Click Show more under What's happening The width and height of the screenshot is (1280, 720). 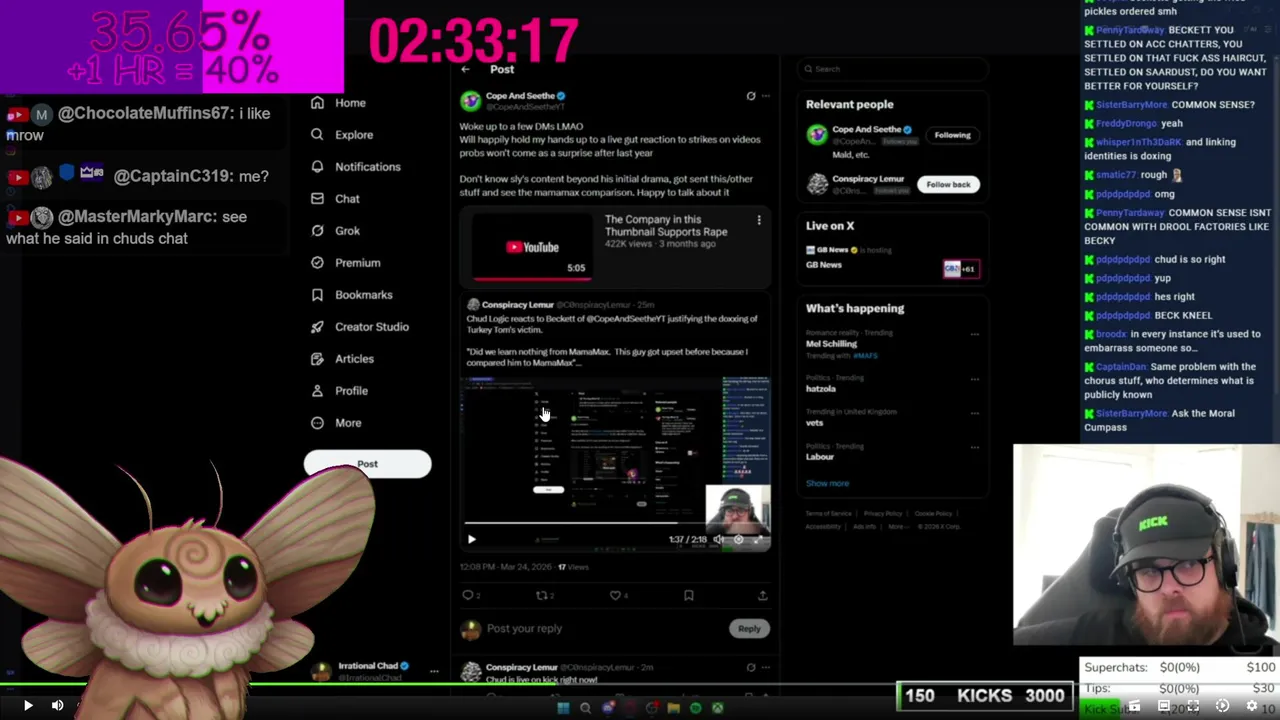(x=827, y=483)
